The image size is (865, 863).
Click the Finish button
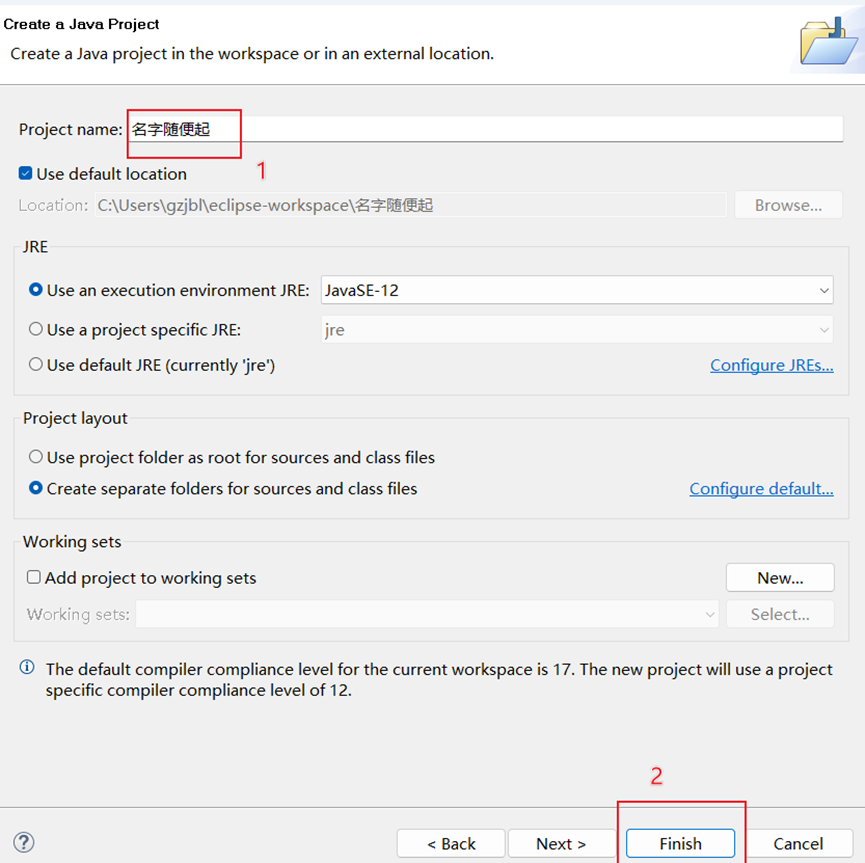680,843
